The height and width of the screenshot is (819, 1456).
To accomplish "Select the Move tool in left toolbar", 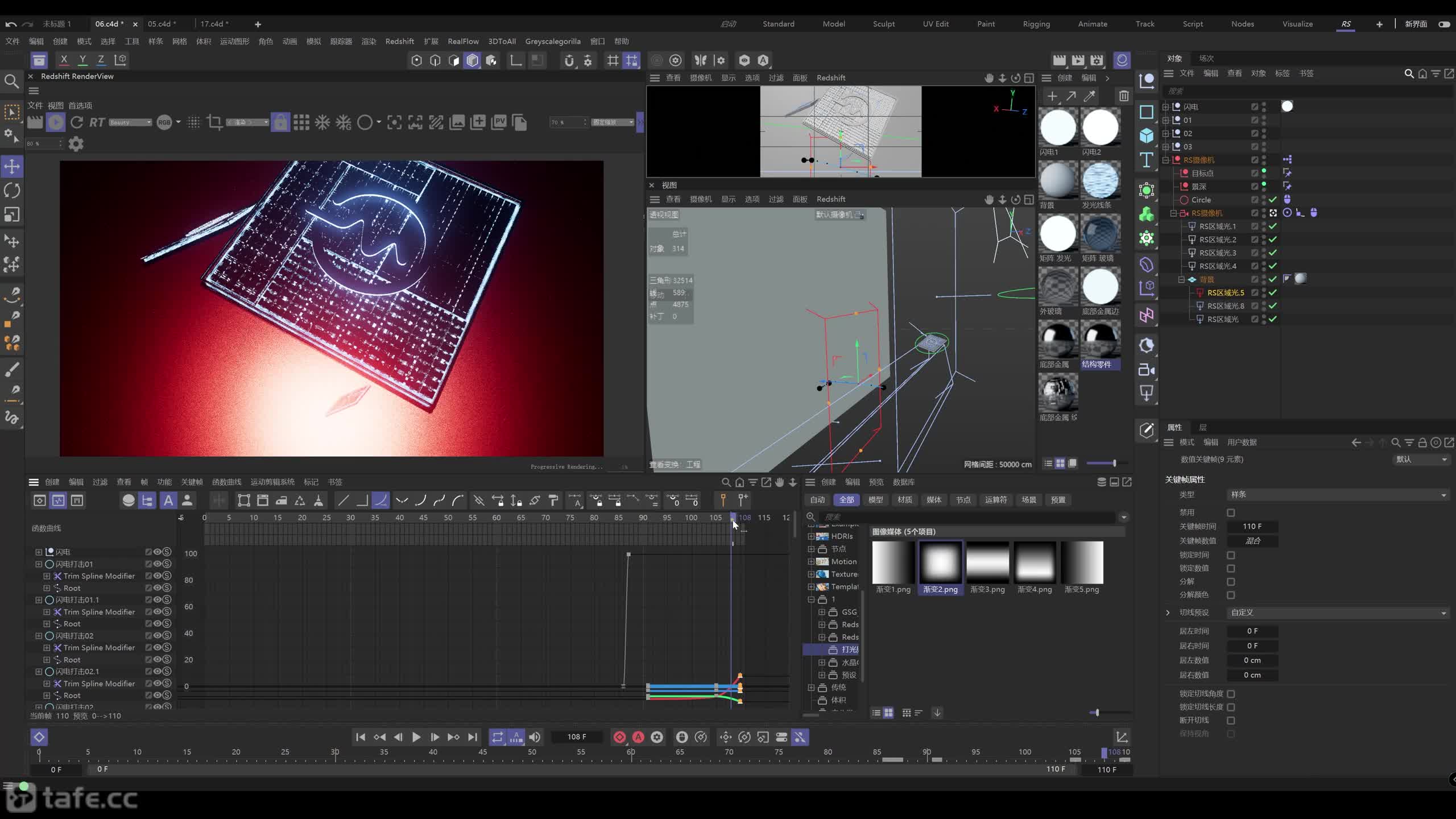I will tap(12, 167).
